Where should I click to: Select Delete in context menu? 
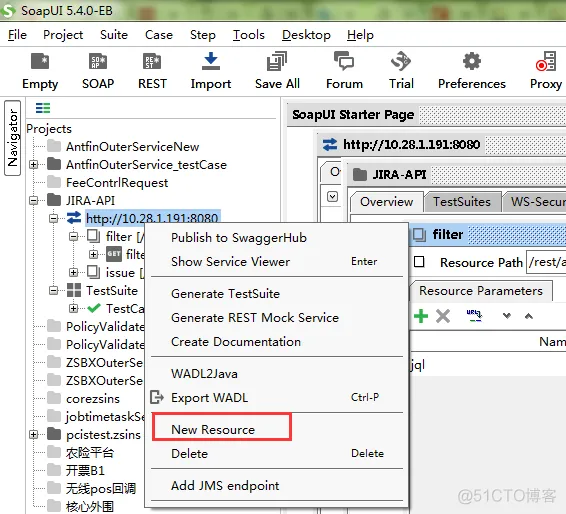pyautogui.click(x=277, y=453)
